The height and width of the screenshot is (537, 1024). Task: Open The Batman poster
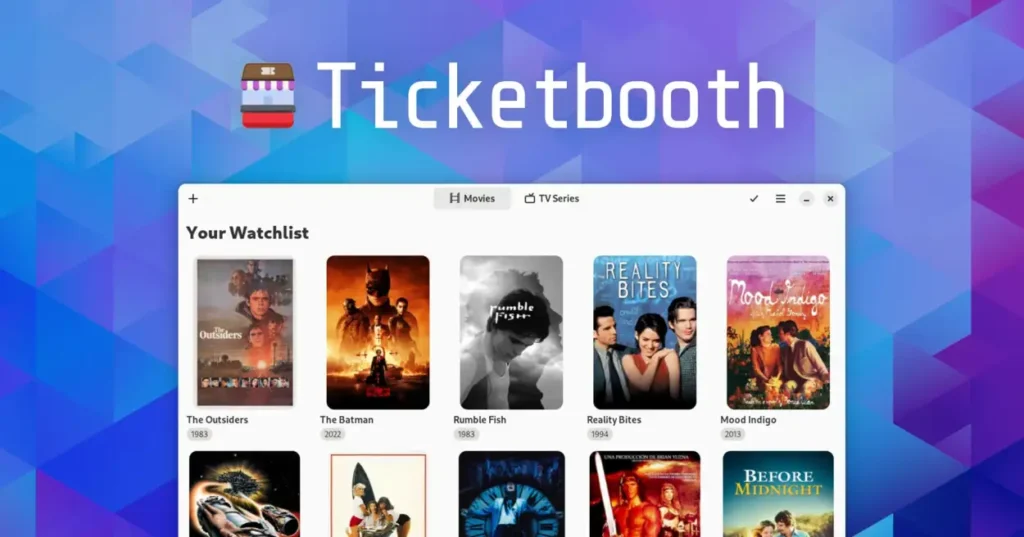378,332
